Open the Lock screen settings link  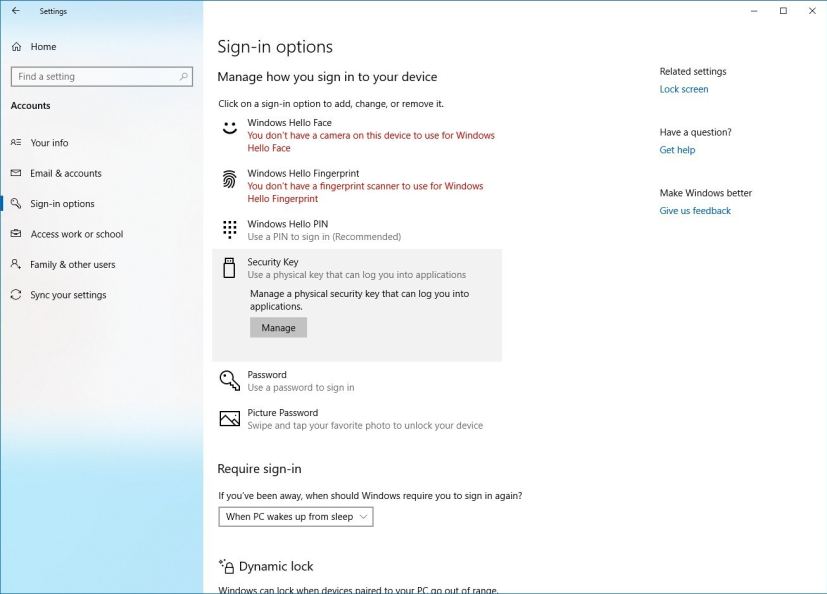pos(684,88)
